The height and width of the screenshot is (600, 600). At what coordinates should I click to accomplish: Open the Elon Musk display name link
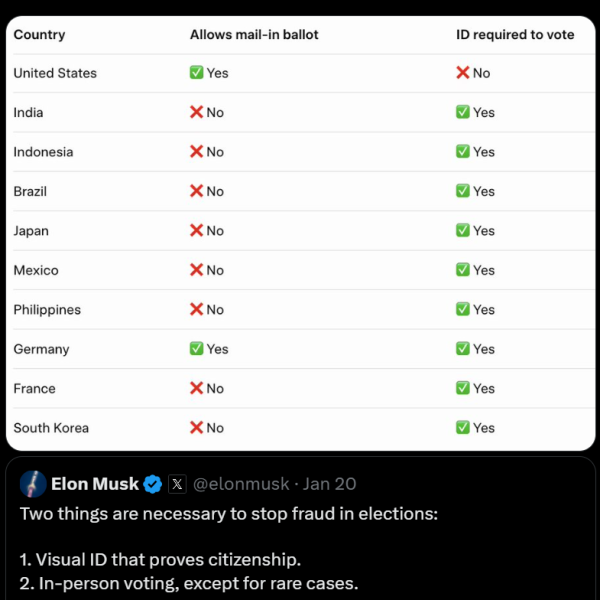[94, 484]
